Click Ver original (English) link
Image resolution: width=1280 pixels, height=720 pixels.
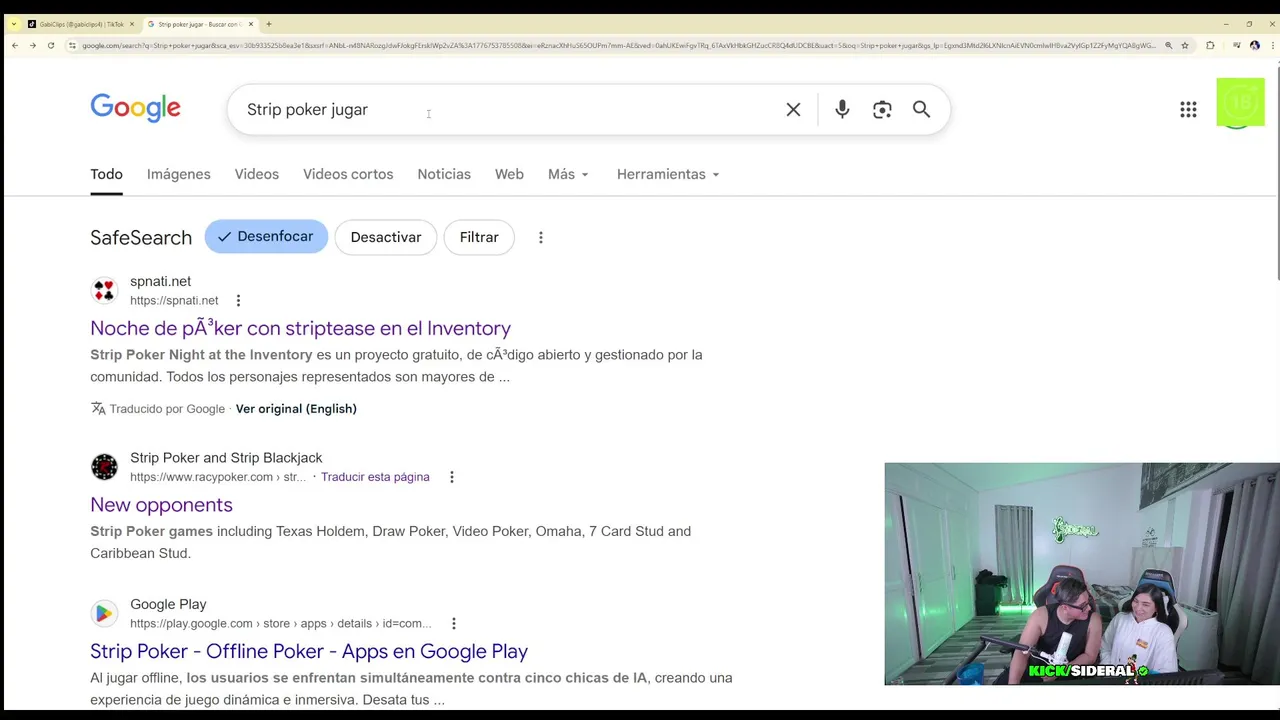pyautogui.click(x=296, y=408)
